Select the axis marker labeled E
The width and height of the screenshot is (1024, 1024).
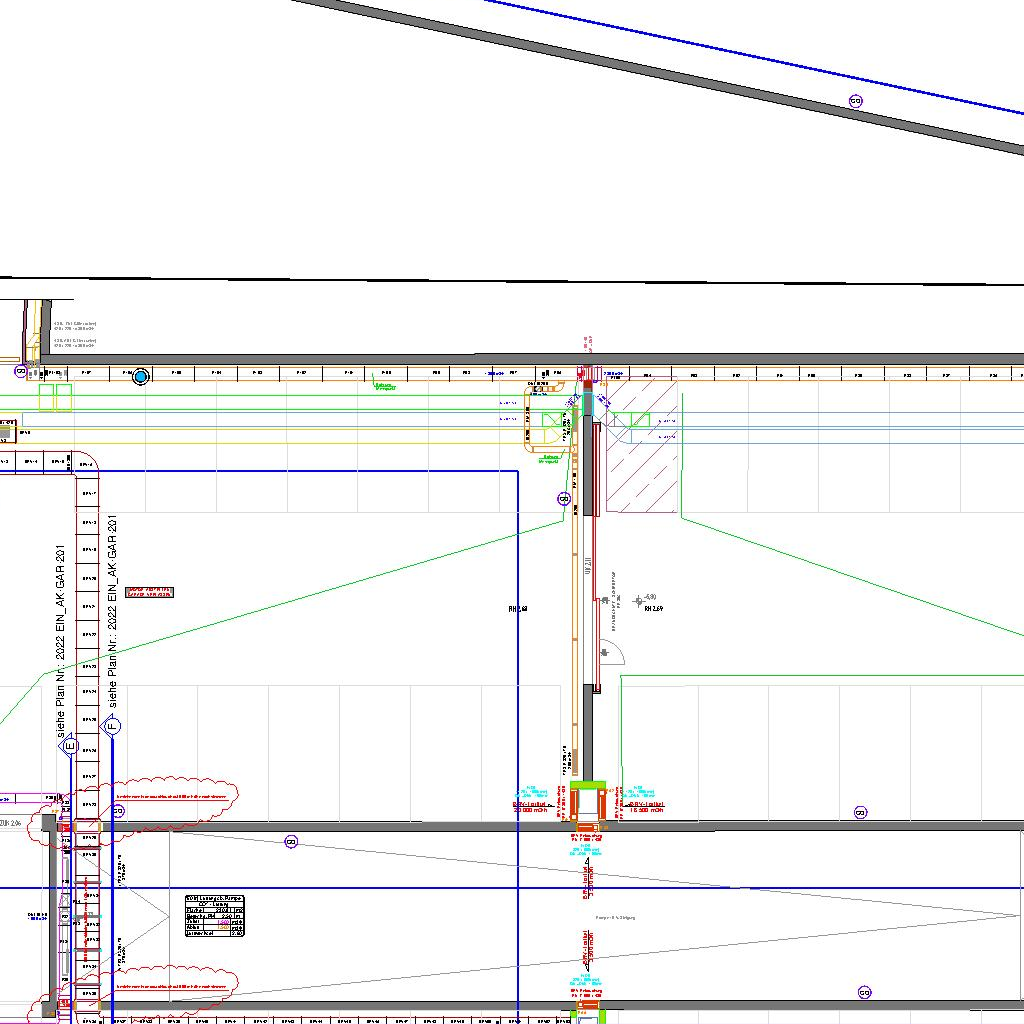pos(69,745)
